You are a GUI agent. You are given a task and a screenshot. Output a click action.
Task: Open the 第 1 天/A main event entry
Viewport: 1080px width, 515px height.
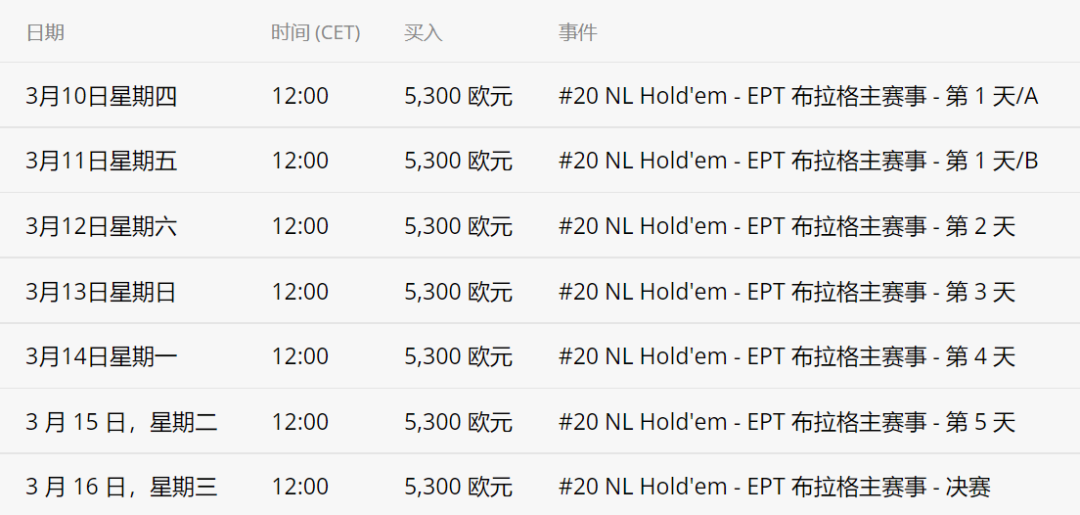(x=798, y=96)
